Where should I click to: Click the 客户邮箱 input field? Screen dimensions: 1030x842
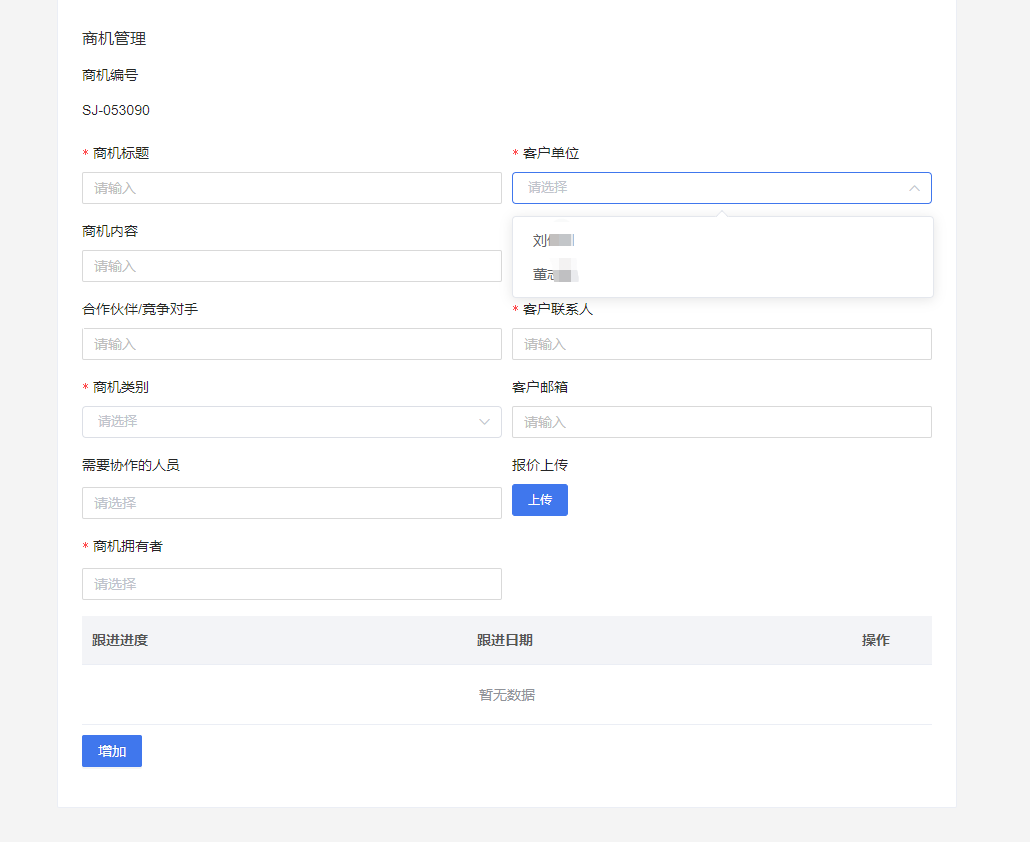(x=721, y=422)
